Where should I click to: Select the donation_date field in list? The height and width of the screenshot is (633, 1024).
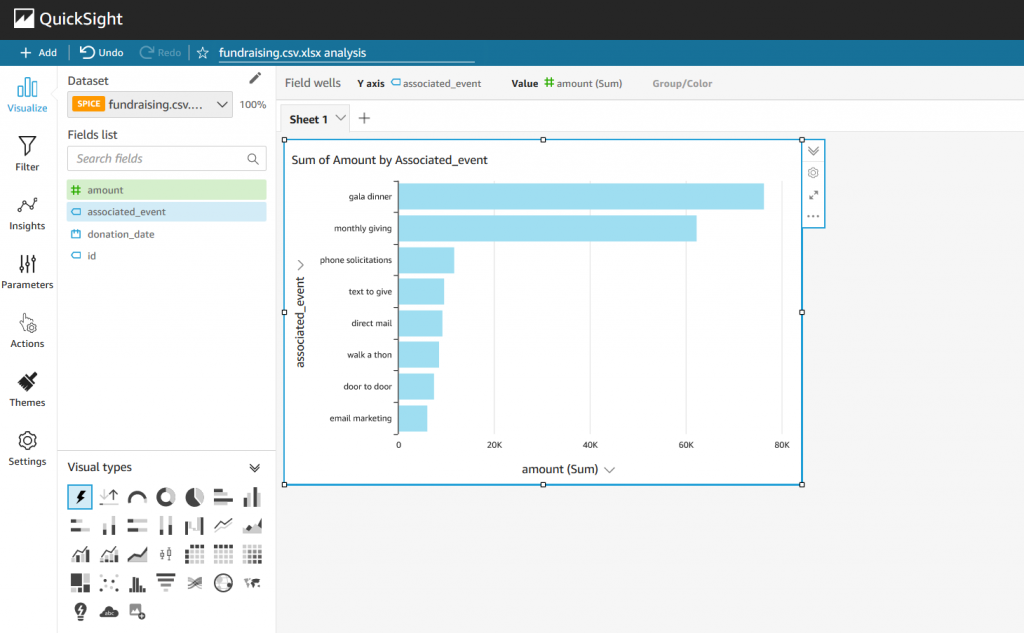tap(167, 234)
